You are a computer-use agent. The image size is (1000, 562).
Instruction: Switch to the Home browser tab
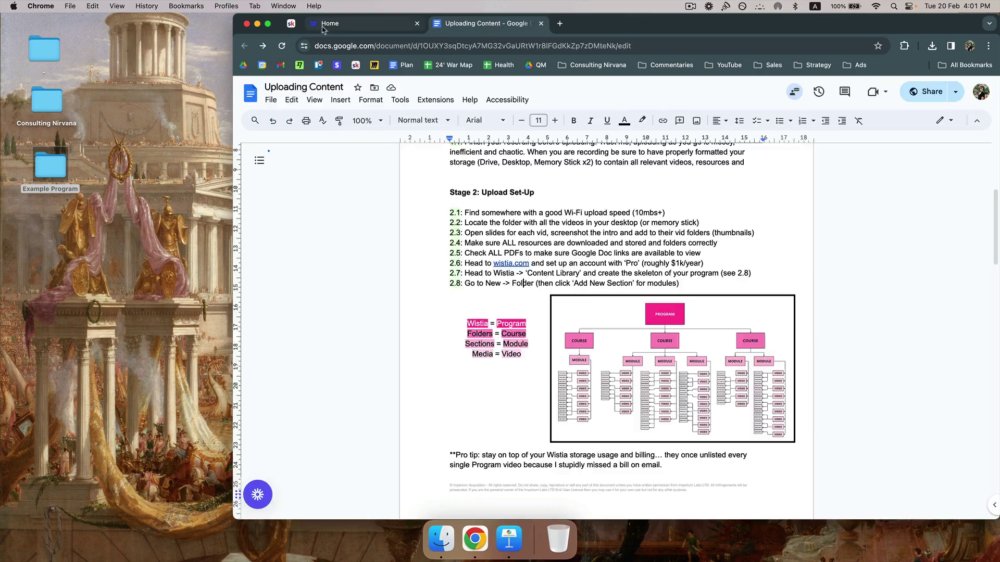362,24
